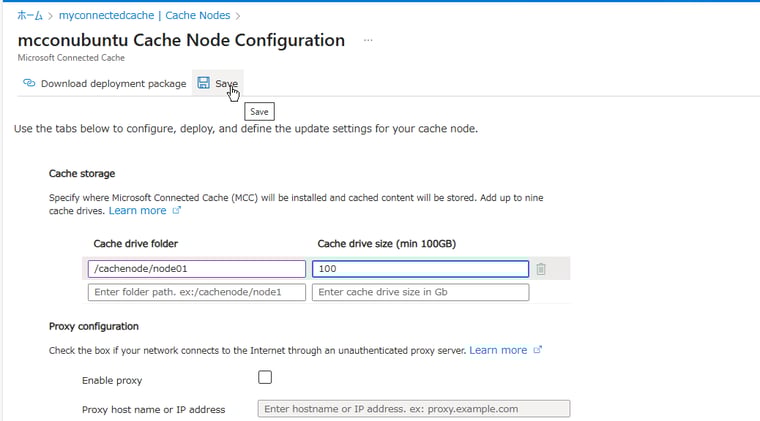Click the Microsoft Connected Cache subtitle
Viewport: 760px width, 421px height.
click(x=71, y=58)
